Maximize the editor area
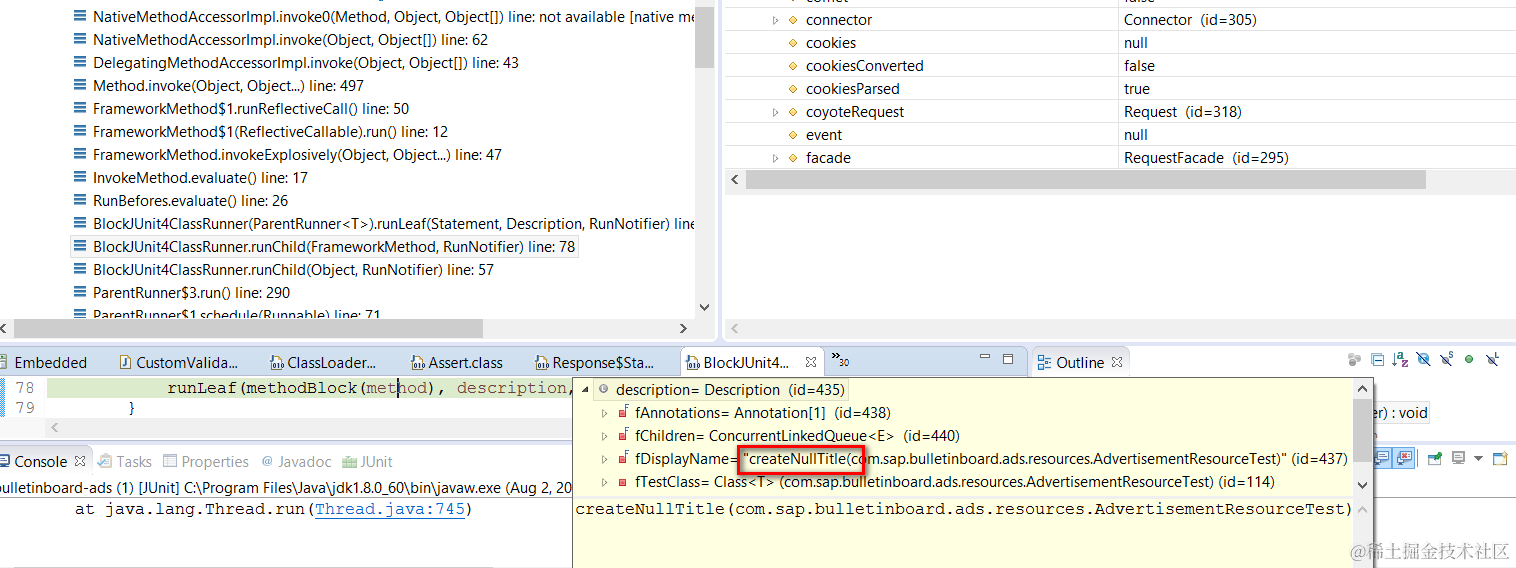 (x=1008, y=359)
